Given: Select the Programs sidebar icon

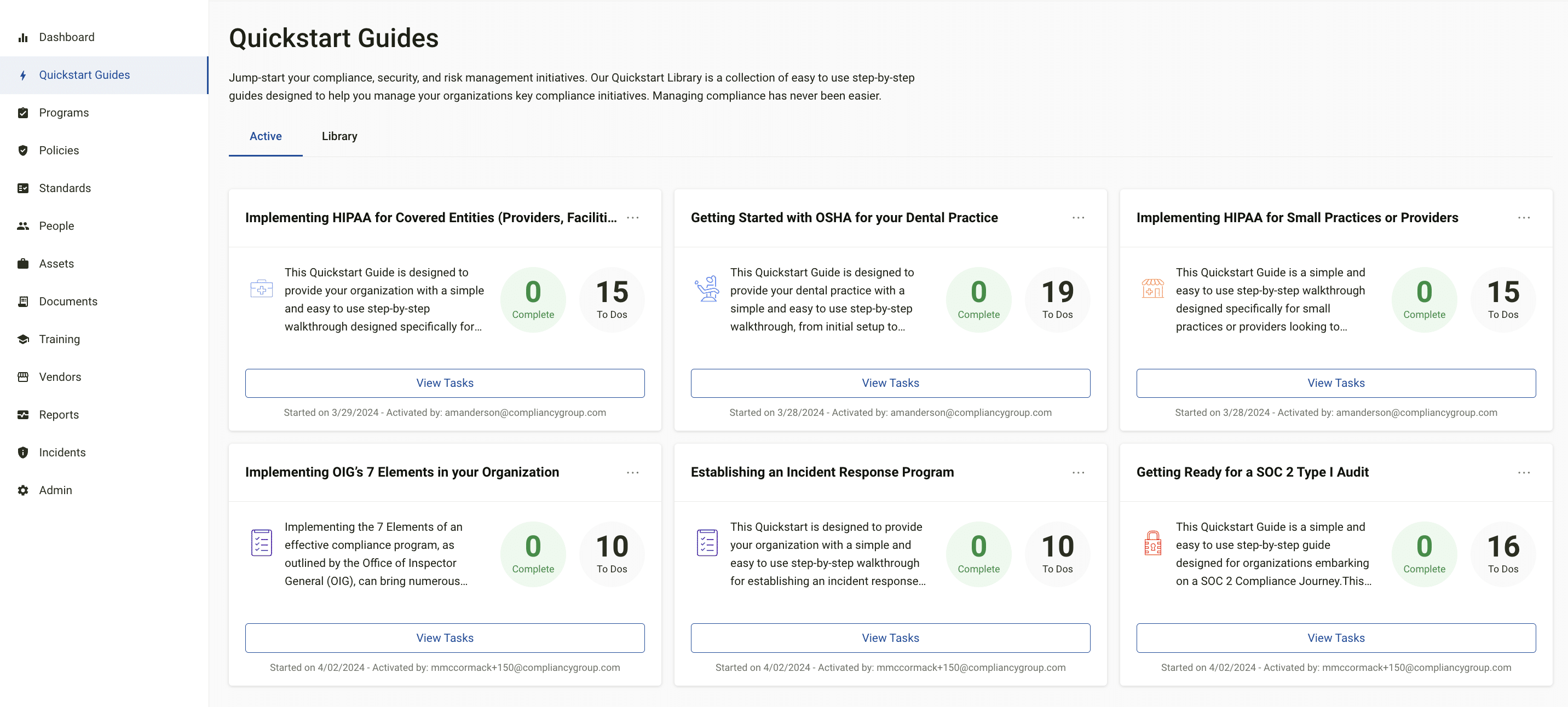Looking at the screenshot, I should click(x=22, y=113).
